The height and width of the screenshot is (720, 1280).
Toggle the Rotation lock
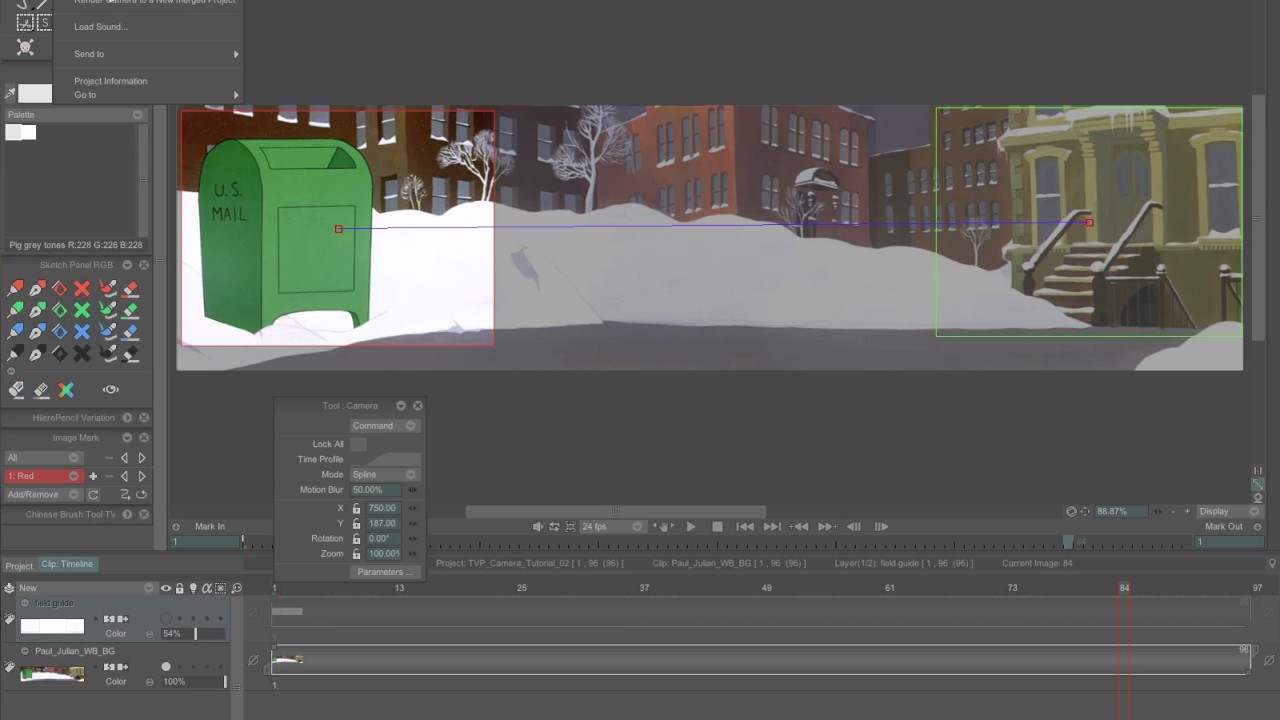pos(356,538)
